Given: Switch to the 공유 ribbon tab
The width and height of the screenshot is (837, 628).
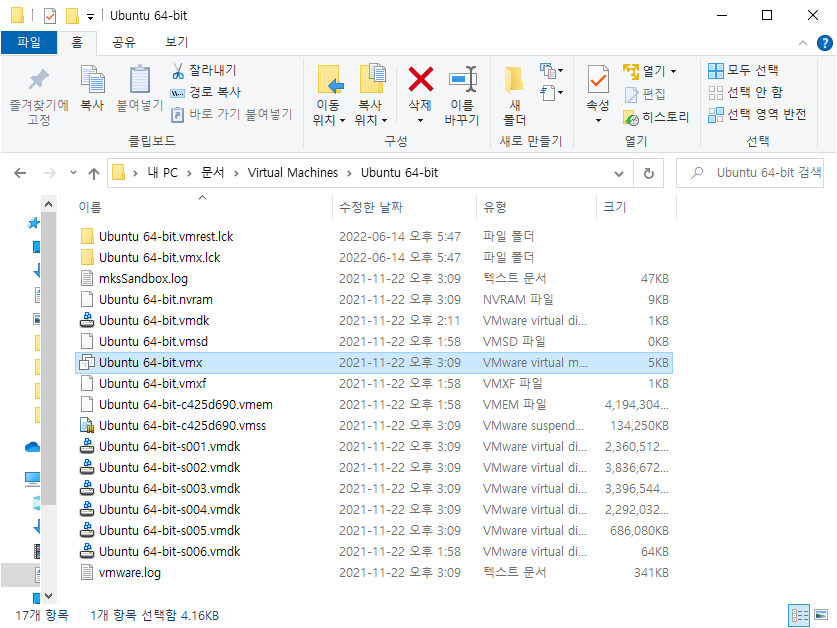Looking at the screenshot, I should (124, 42).
